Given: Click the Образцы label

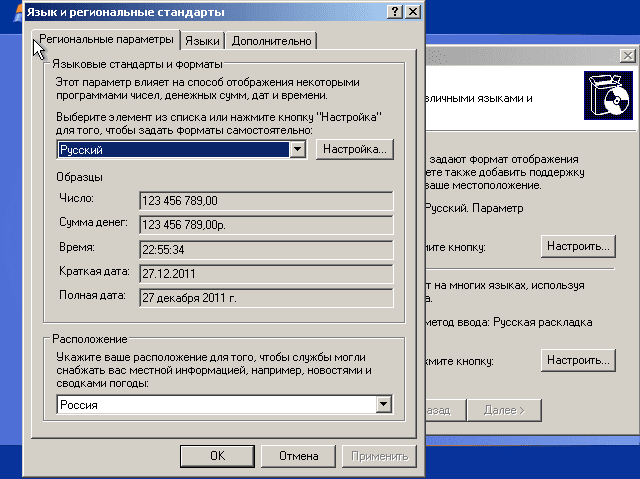Looking at the screenshot, I should point(80,177).
